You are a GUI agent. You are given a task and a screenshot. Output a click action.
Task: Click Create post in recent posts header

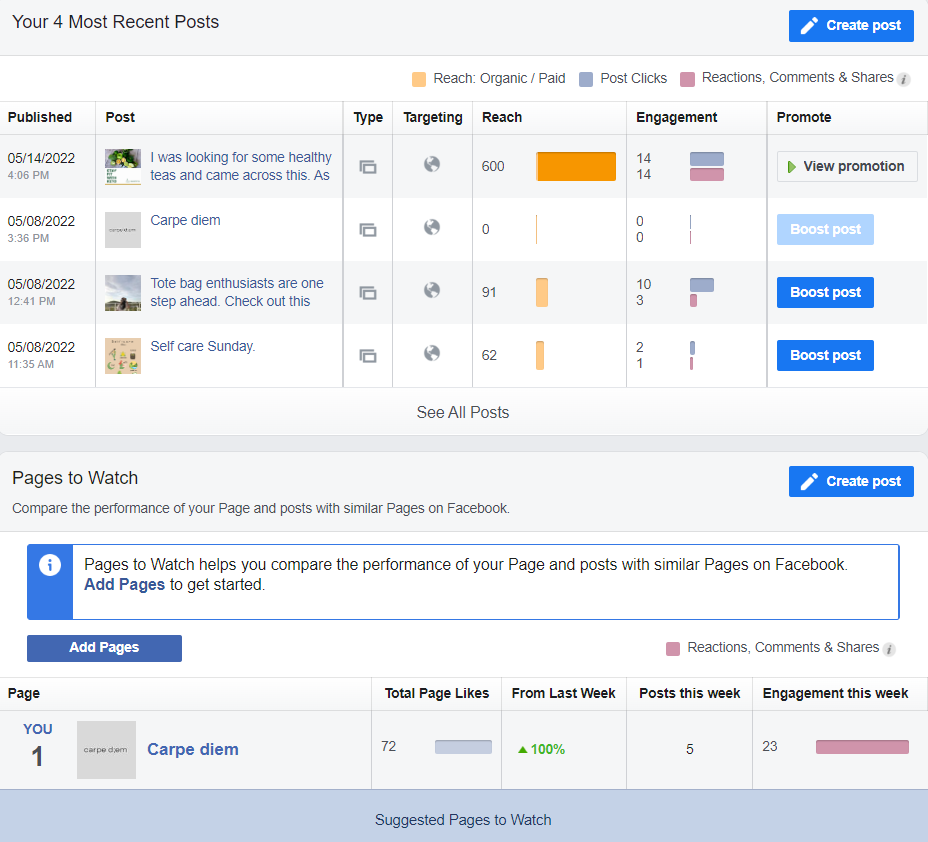[x=851, y=26]
